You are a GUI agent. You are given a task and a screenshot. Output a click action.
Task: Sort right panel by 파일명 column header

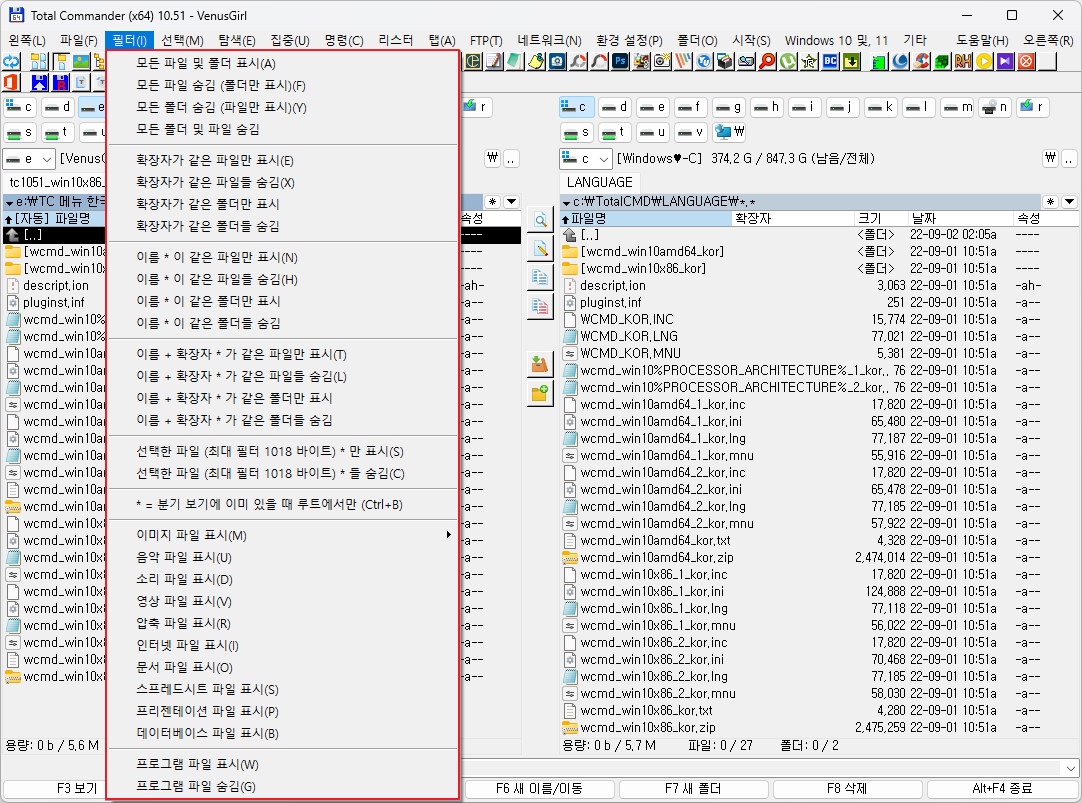(645, 218)
